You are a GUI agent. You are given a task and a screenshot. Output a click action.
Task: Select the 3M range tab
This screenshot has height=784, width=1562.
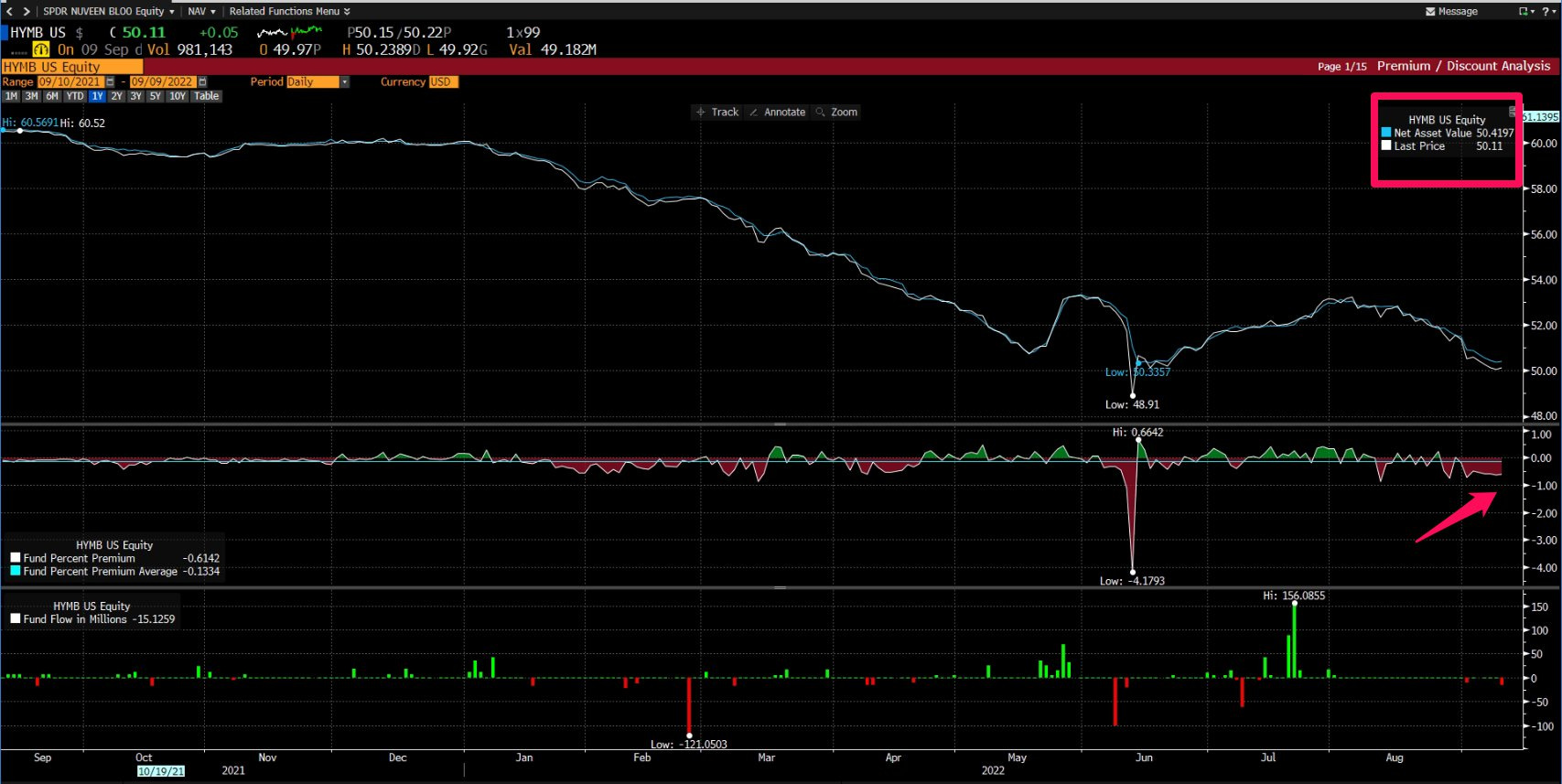click(31, 96)
